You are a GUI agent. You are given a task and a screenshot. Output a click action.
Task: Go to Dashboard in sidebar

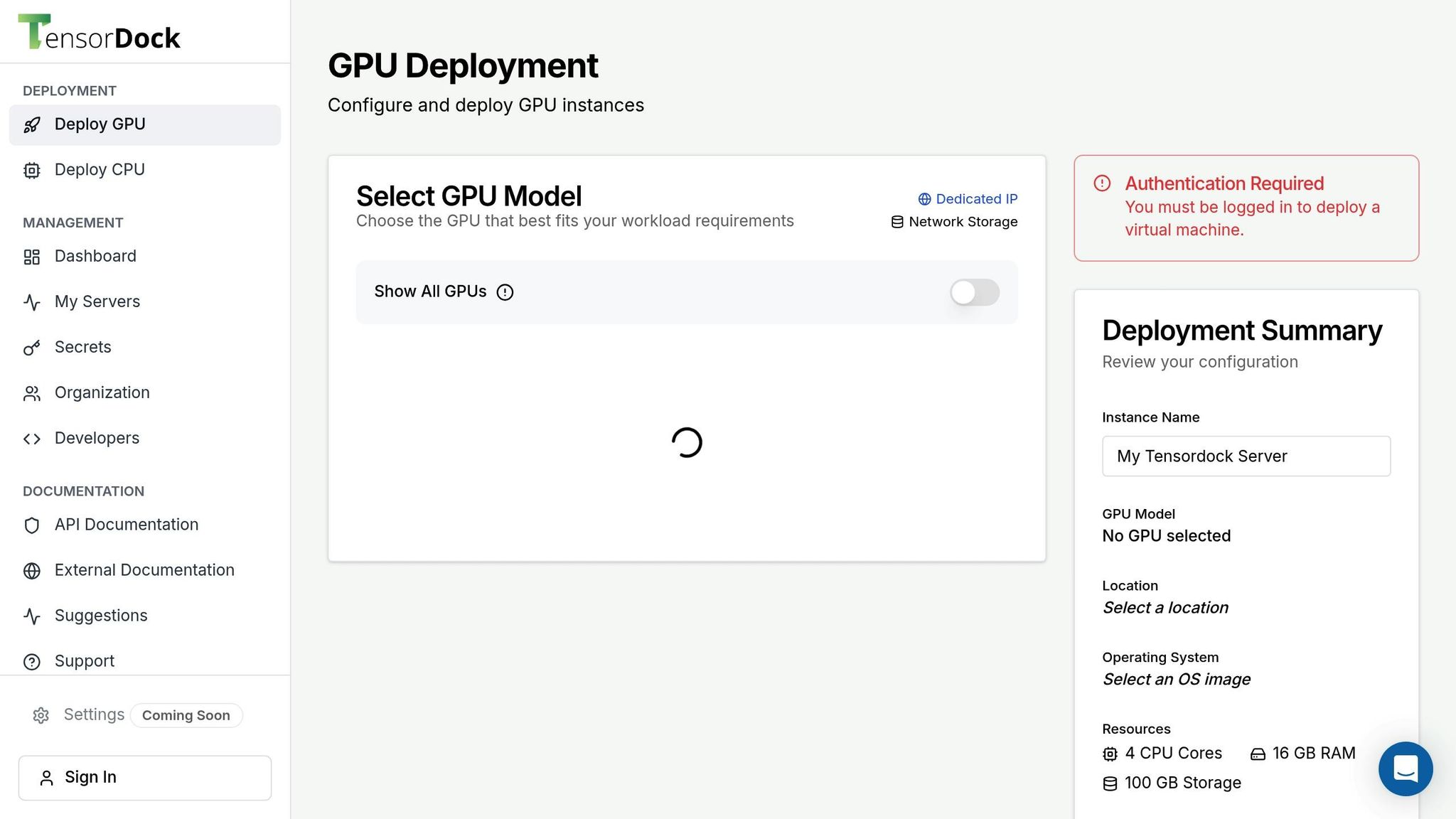[x=145, y=257]
